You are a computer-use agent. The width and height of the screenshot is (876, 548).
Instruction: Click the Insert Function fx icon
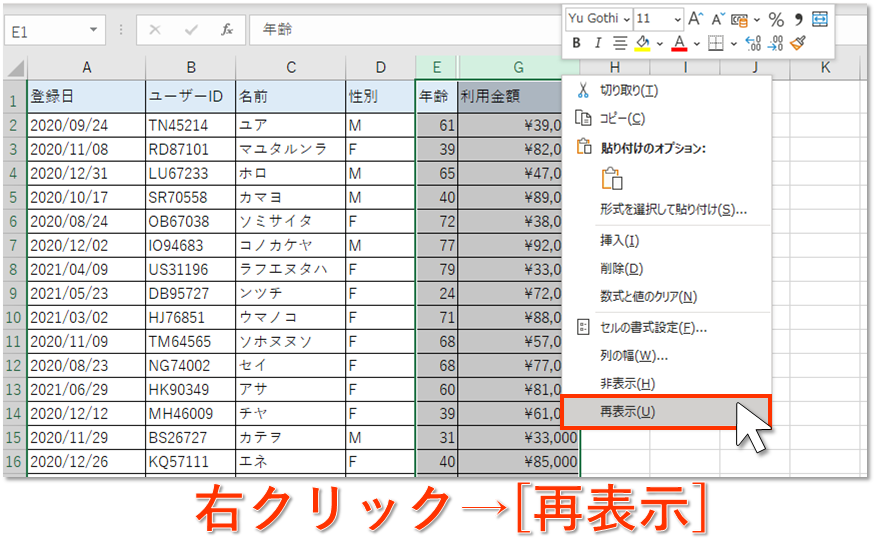[x=226, y=30]
